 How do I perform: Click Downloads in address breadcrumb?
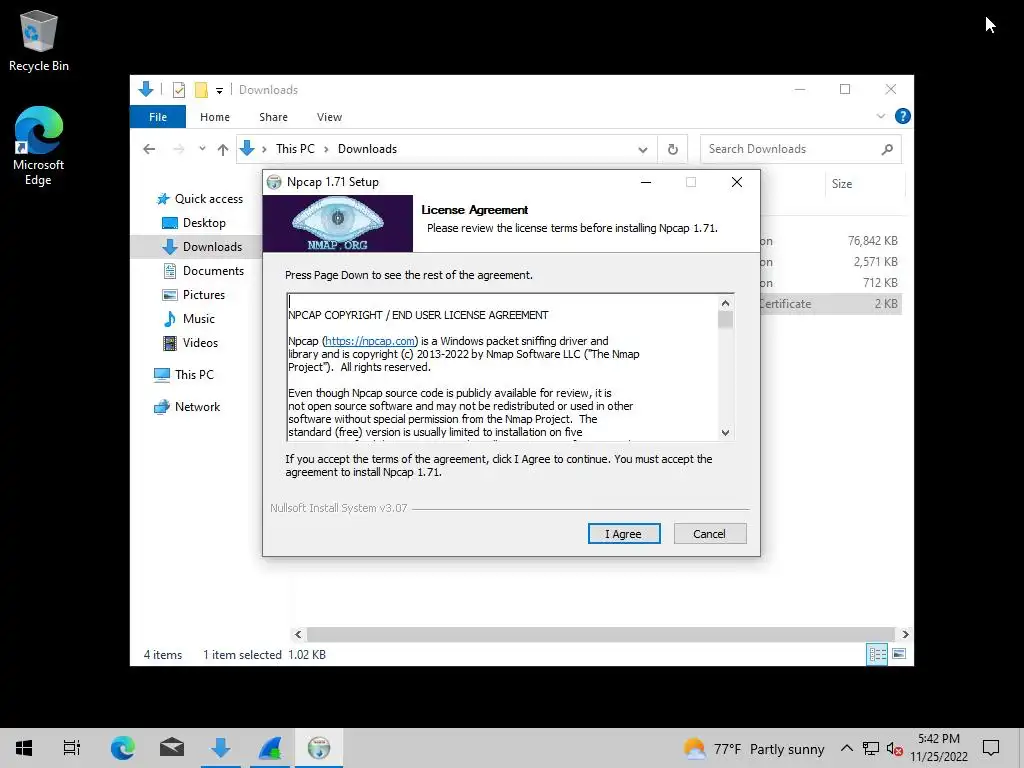(x=367, y=149)
